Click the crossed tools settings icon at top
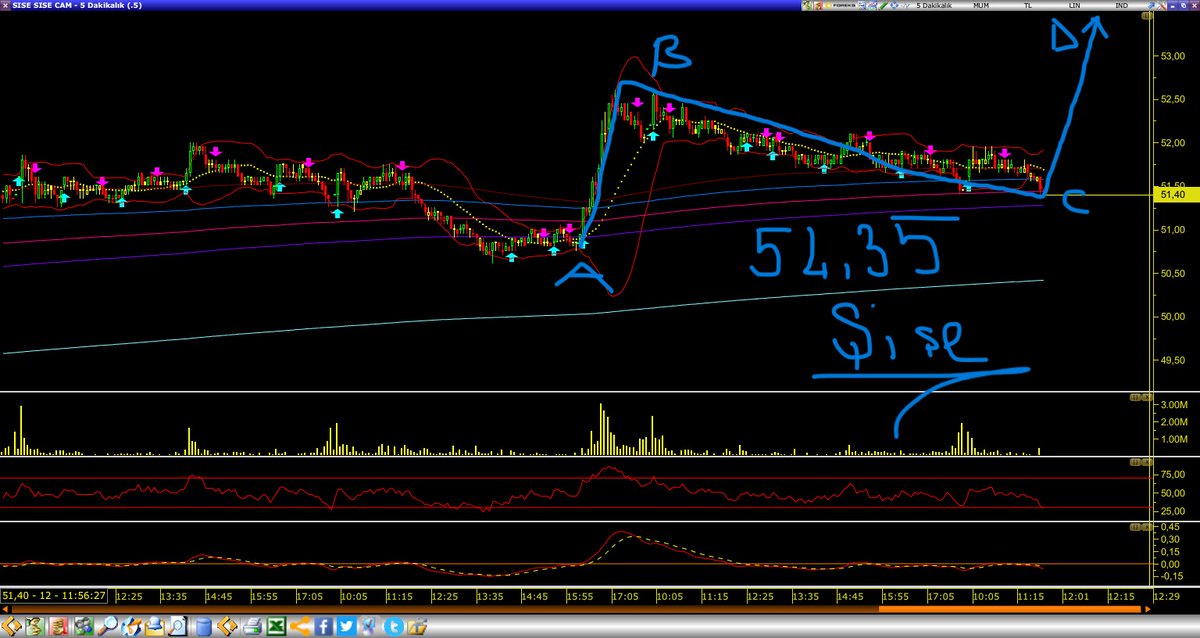The image size is (1200, 638). (x=1163, y=6)
